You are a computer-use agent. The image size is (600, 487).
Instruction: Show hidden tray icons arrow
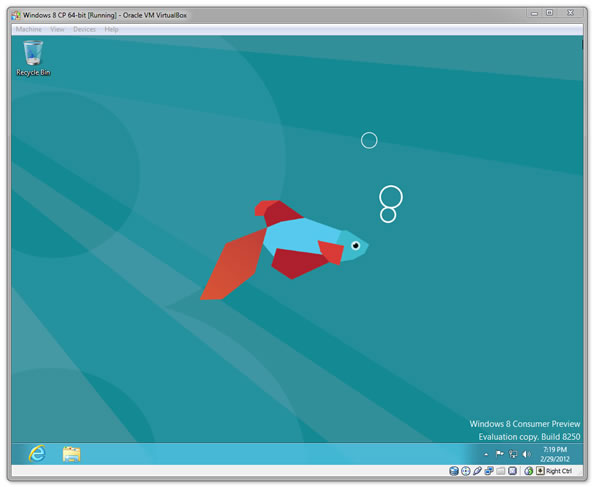[x=486, y=454]
